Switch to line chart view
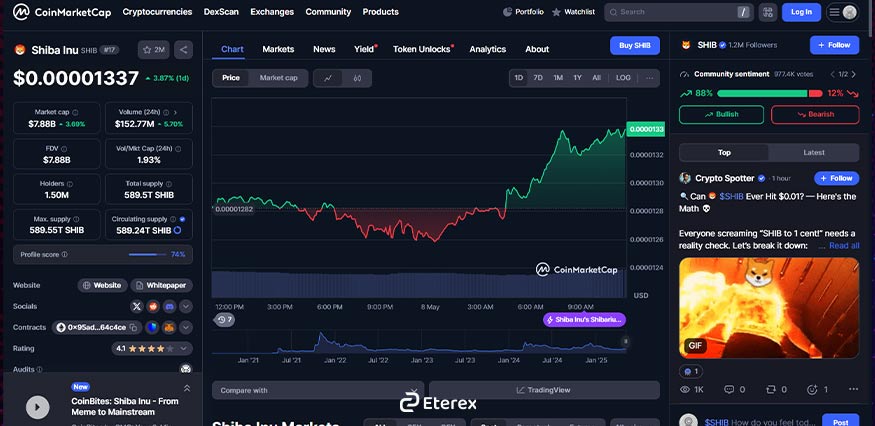The height and width of the screenshot is (426, 875). point(328,78)
